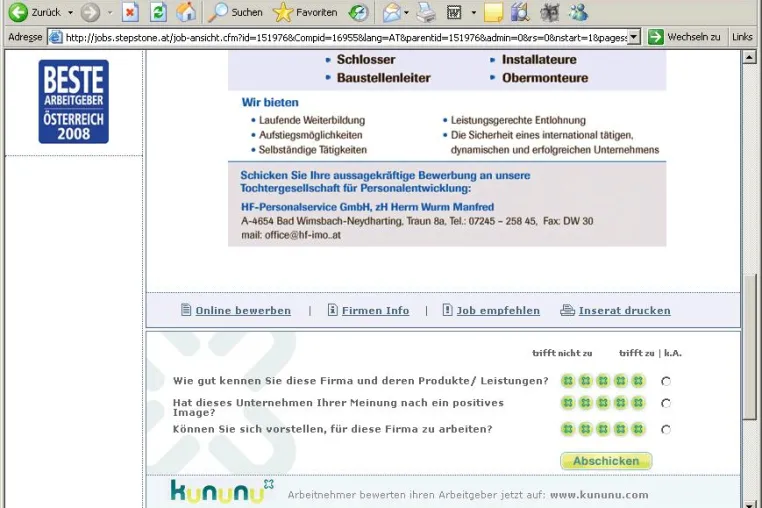
Task: Click Beste Arbeitgeber Österreich 2008 badge
Action: 73,102
